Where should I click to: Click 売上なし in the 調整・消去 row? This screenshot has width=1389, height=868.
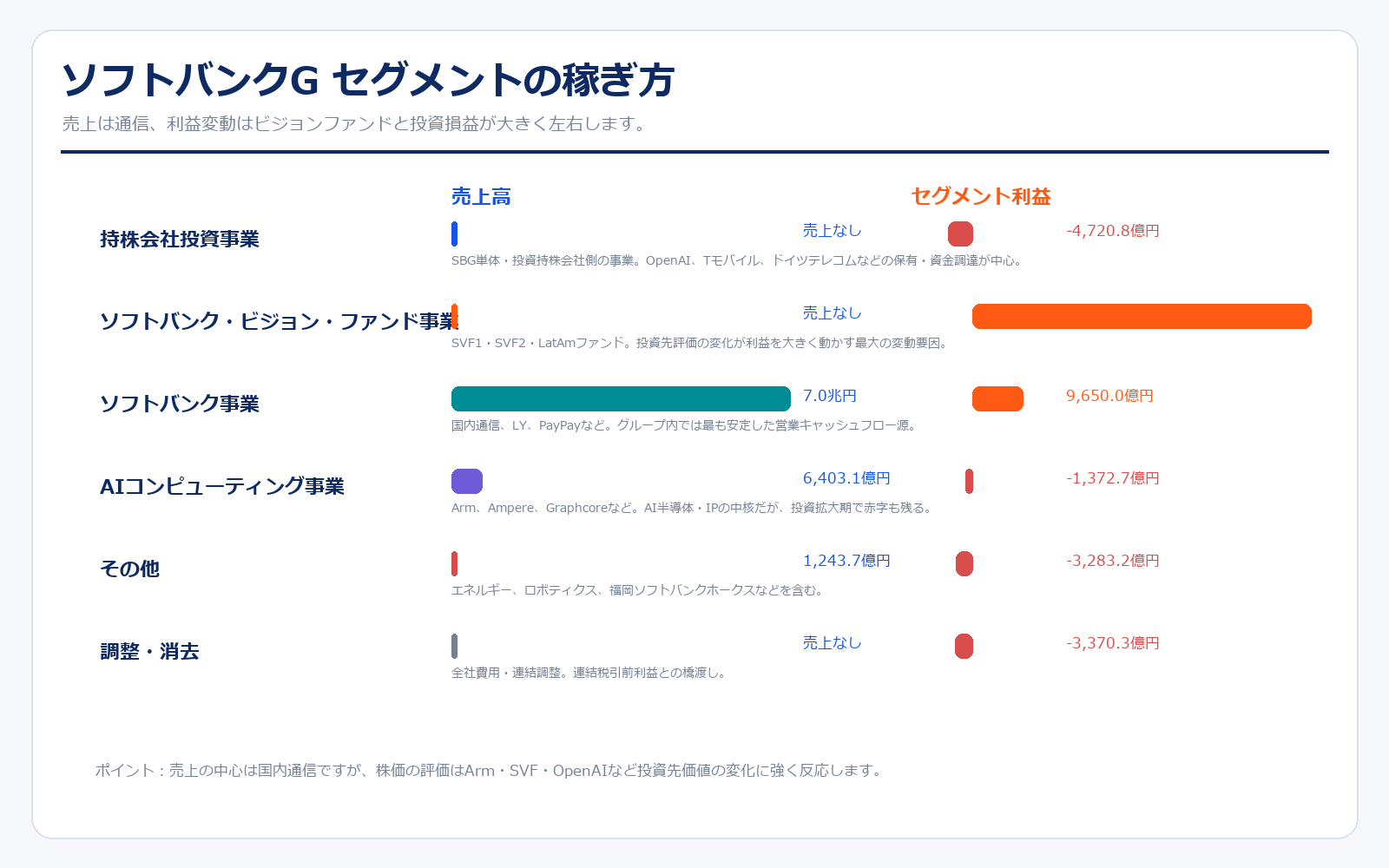[x=833, y=643]
